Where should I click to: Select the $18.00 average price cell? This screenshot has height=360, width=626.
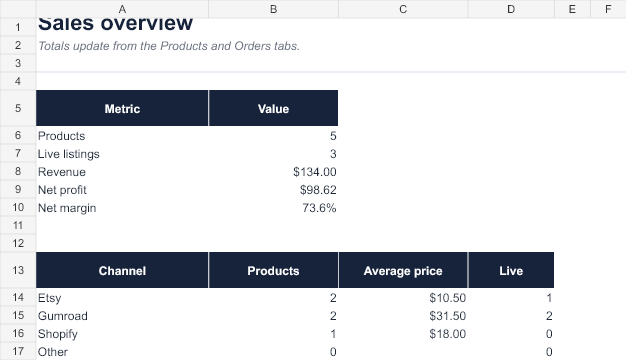pyautogui.click(x=403, y=334)
